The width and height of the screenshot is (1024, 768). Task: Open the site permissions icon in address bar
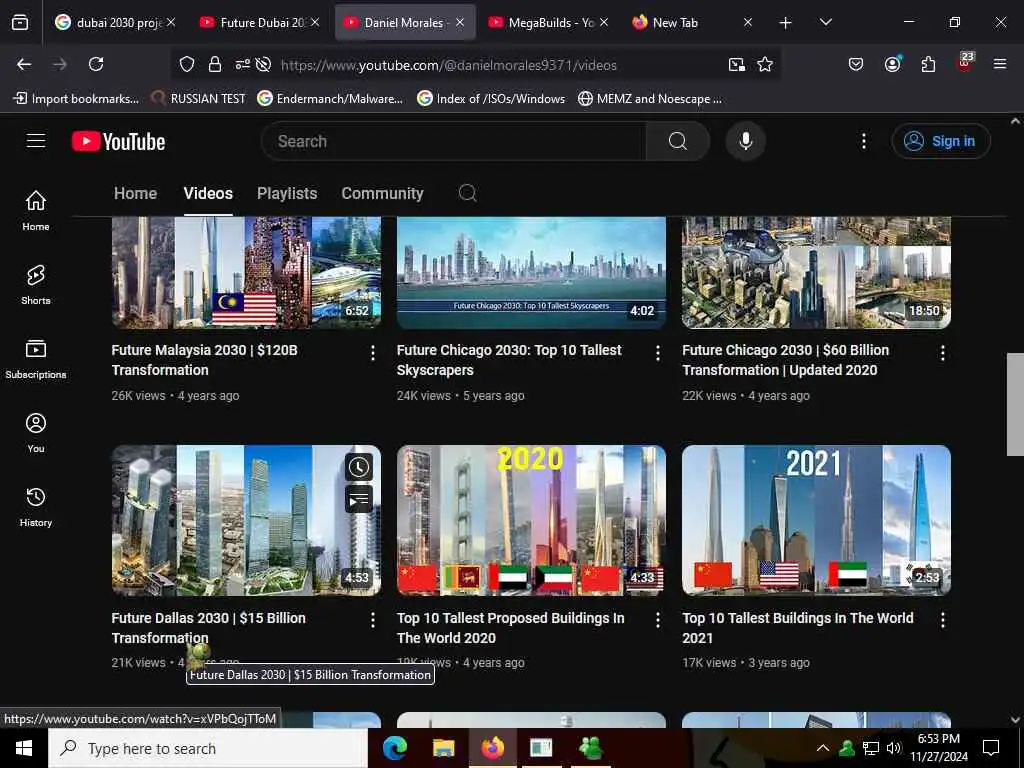pyautogui.click(x=242, y=64)
